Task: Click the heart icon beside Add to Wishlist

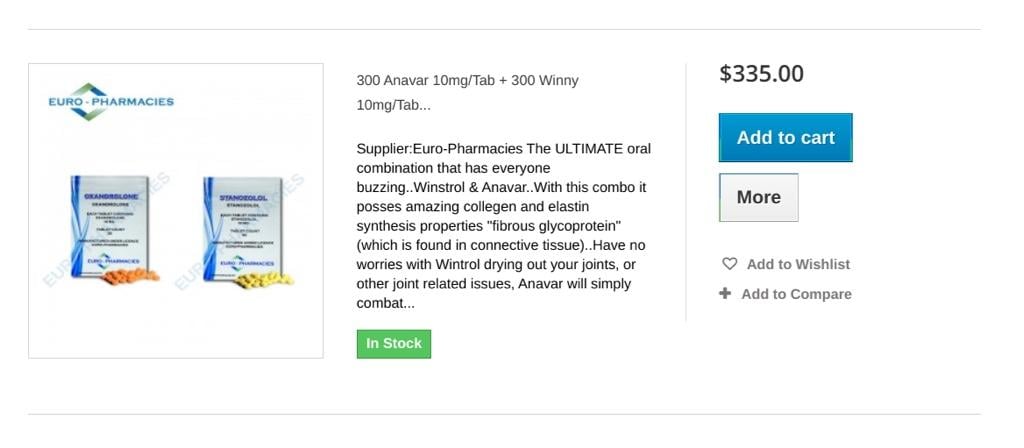Action: pos(729,264)
